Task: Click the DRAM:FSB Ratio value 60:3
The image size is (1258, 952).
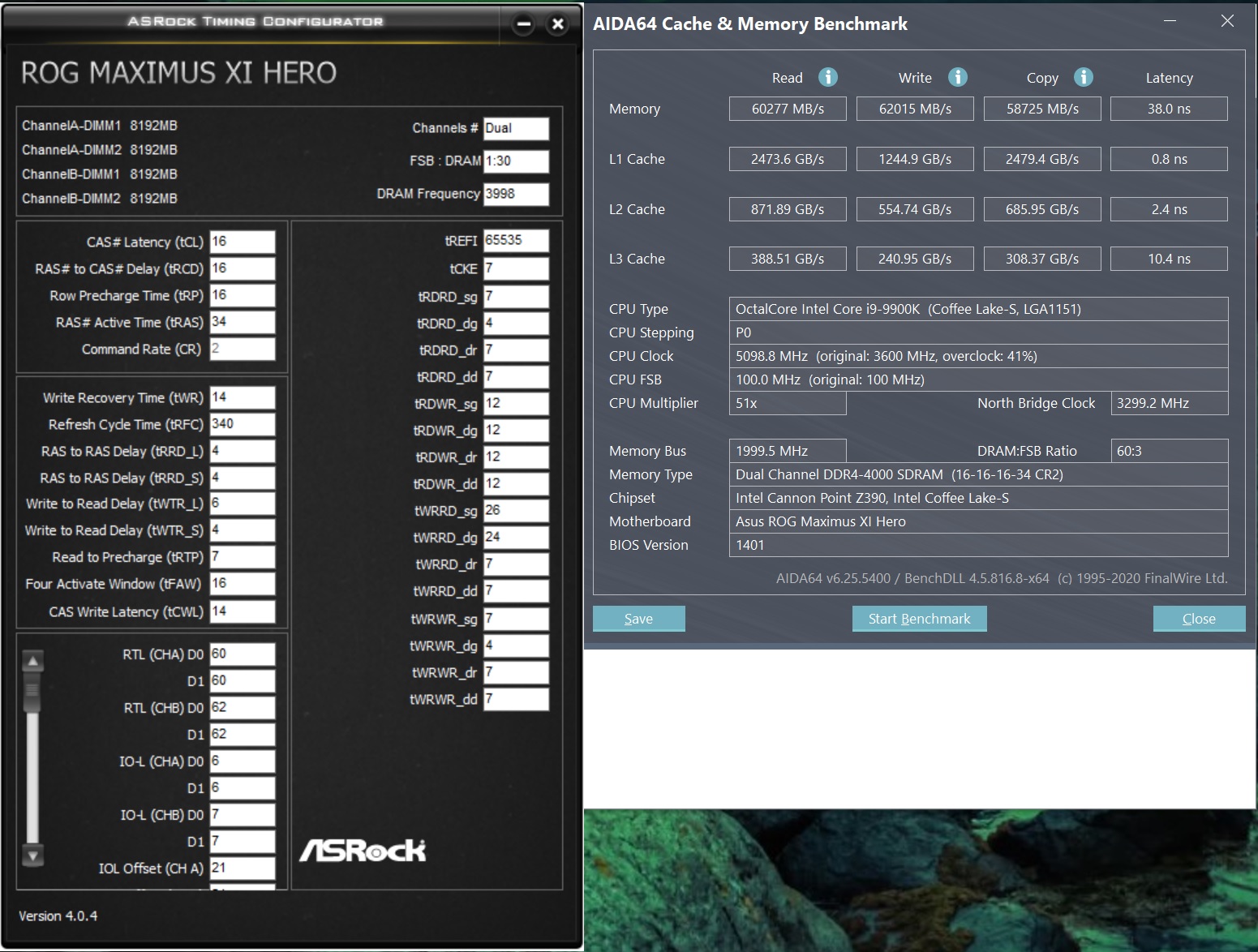Action: coord(1170,451)
